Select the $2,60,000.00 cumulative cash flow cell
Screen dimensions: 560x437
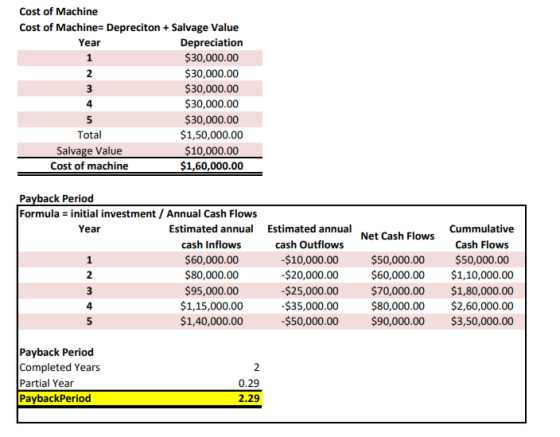pos(482,306)
